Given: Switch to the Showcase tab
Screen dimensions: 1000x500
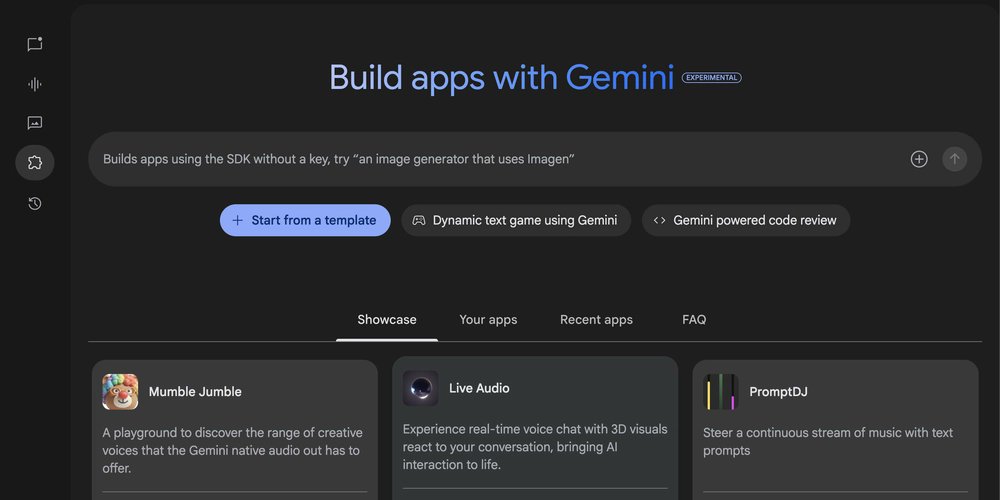Looking at the screenshot, I should tap(386, 320).
